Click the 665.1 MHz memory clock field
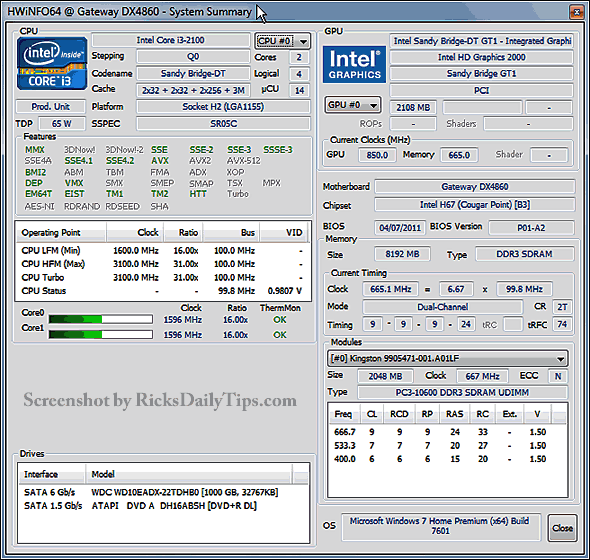Screen dimensions: 590x560 coord(391,289)
